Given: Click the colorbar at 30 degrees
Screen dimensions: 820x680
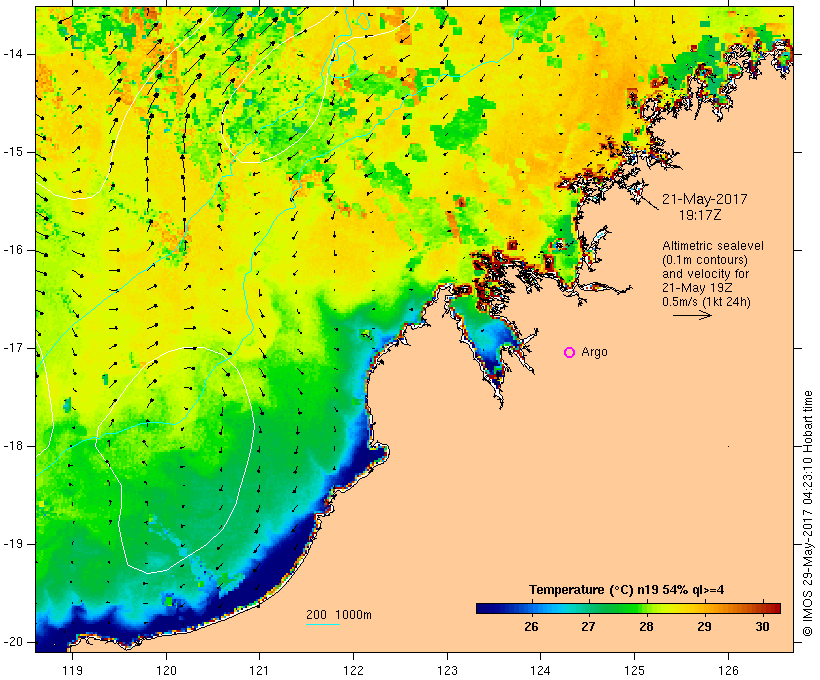Looking at the screenshot, I should pyautogui.click(x=762, y=608).
